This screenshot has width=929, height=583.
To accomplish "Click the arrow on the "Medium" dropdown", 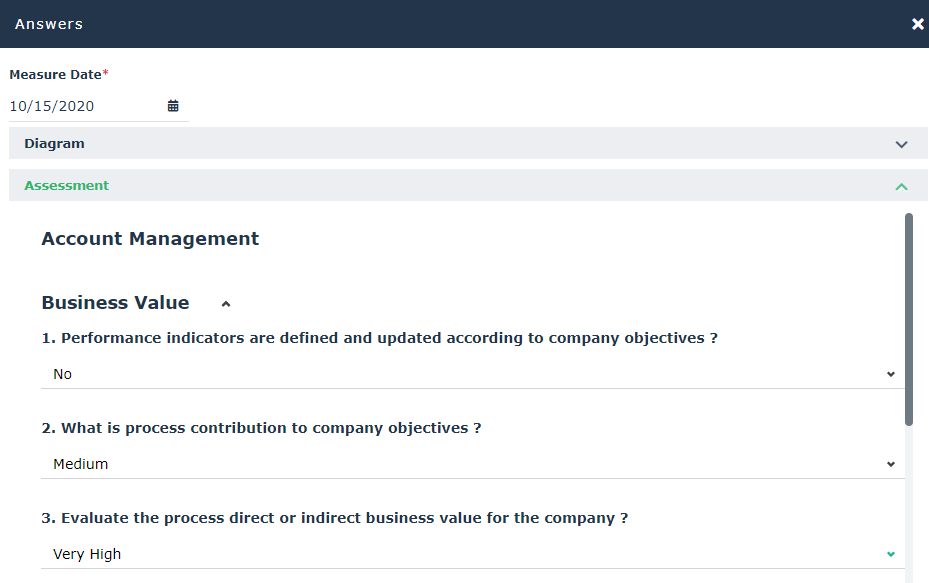I will [891, 464].
